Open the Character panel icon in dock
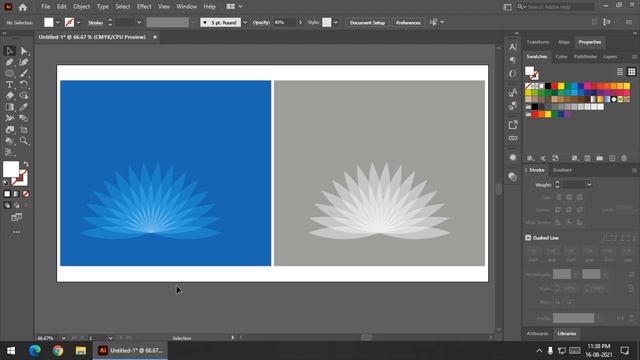 coord(513,47)
